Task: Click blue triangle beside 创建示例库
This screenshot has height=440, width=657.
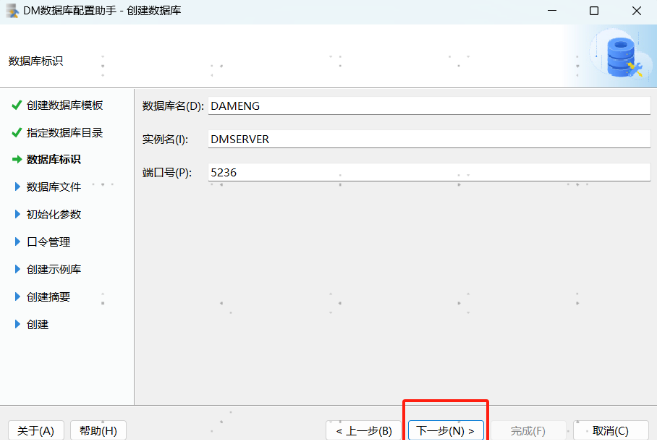Action: tap(17, 269)
